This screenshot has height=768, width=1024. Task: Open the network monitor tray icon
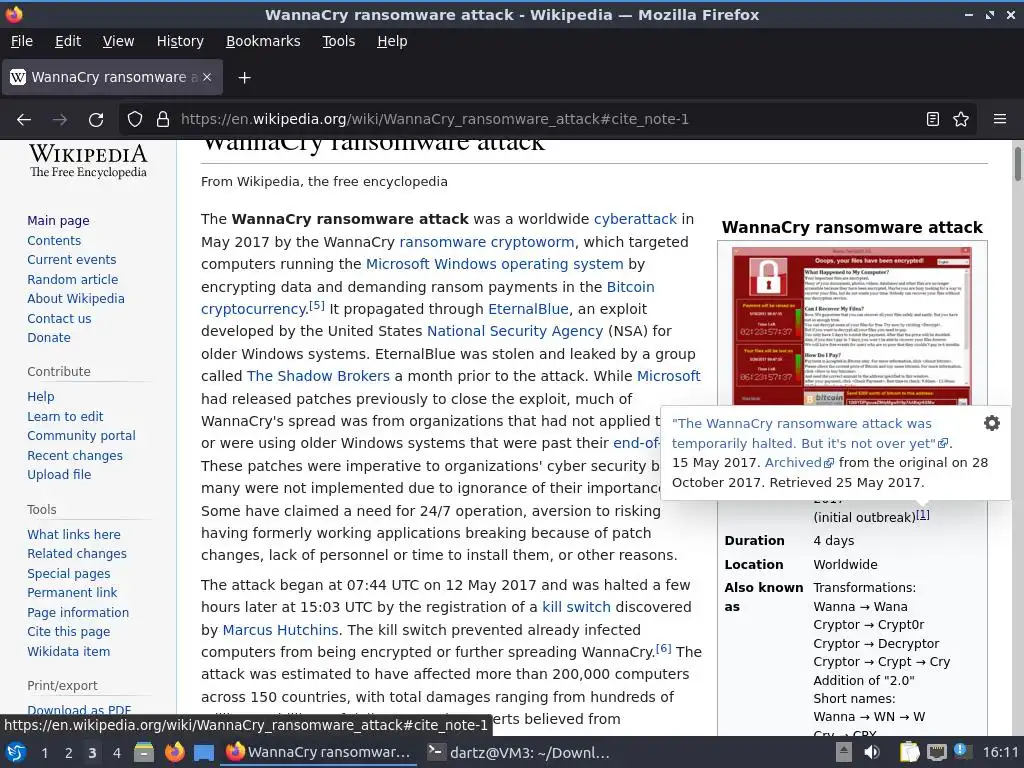pyautogui.click(x=936, y=752)
